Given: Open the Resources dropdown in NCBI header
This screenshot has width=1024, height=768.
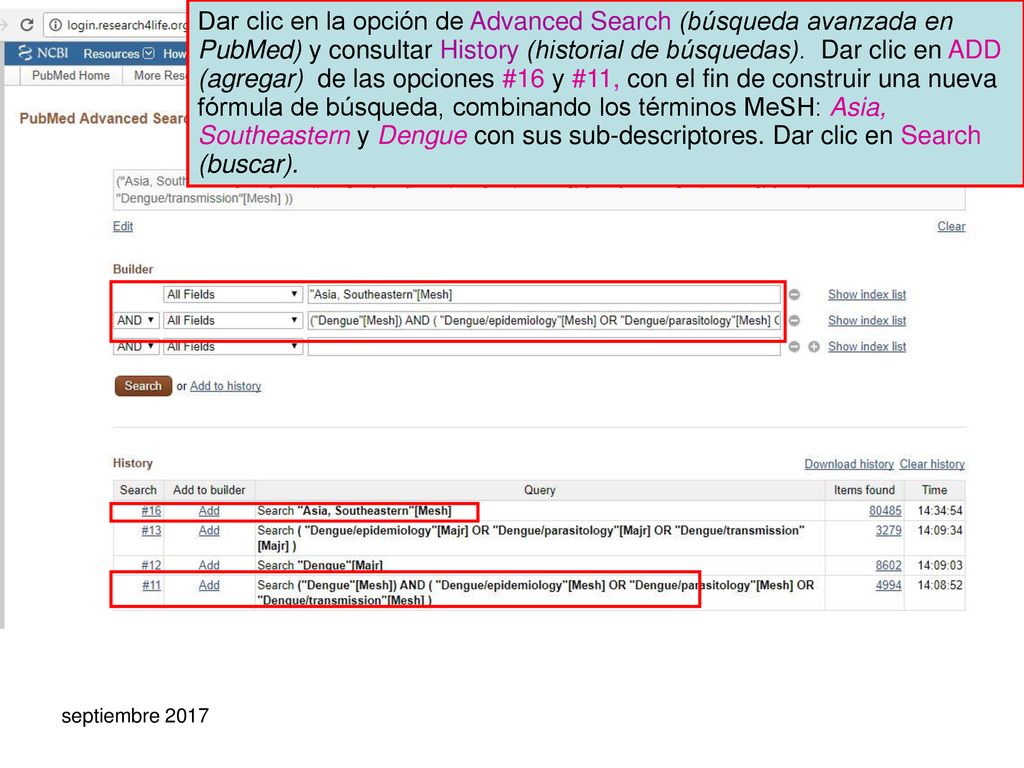Looking at the screenshot, I should click(x=118, y=54).
